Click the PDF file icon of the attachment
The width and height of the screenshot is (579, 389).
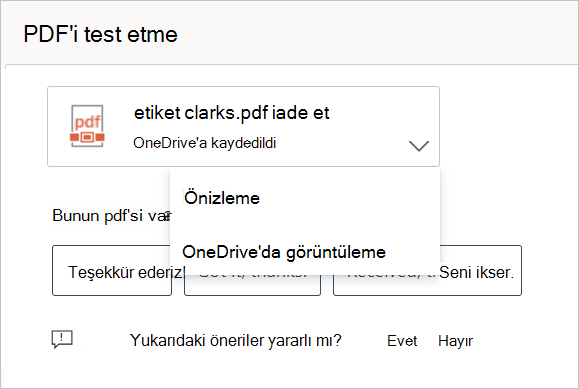tap(87, 126)
